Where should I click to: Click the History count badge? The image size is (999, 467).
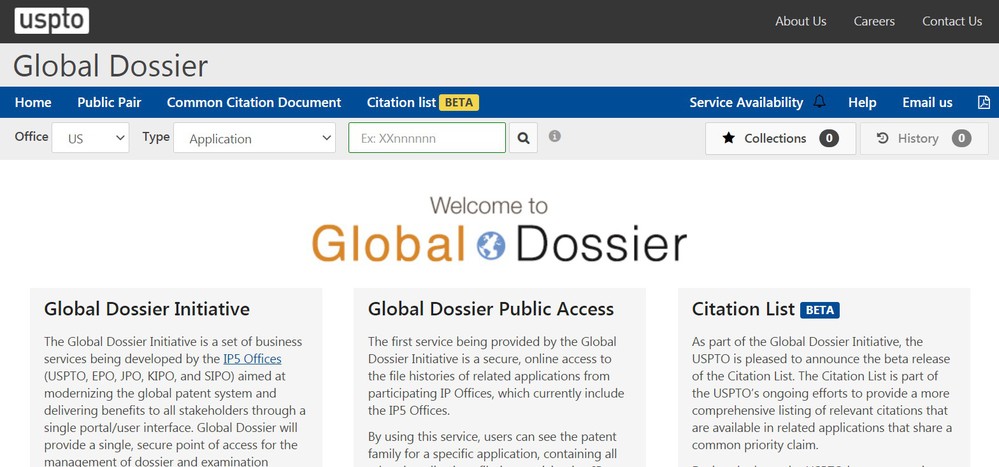[961, 138]
